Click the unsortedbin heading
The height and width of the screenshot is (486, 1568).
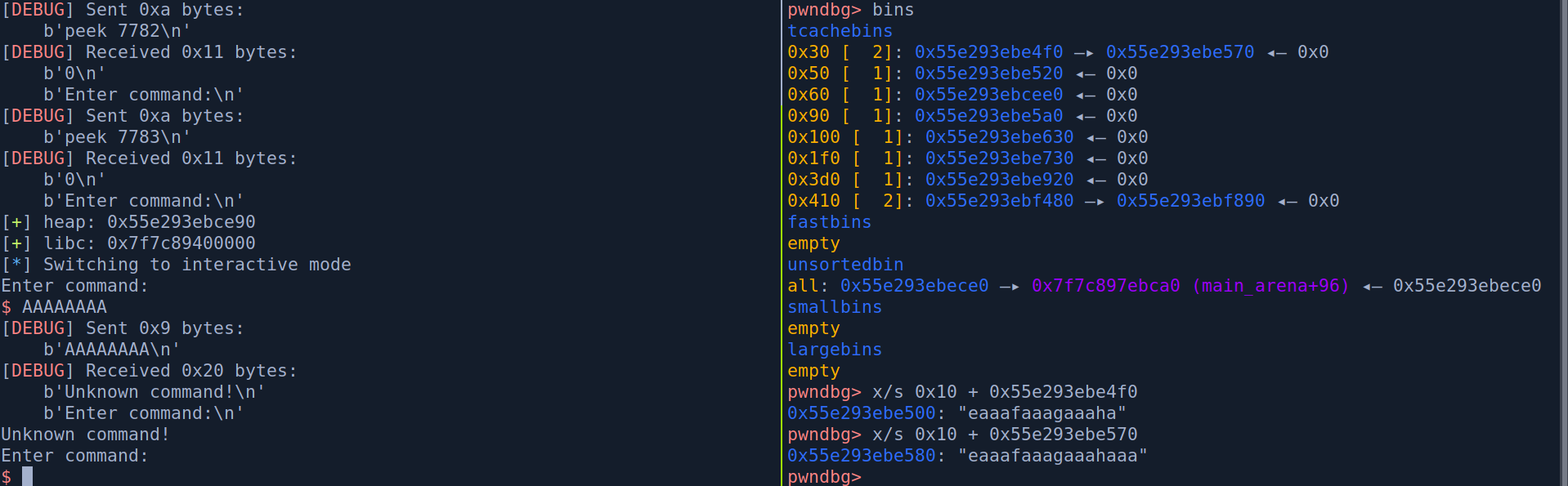click(845, 265)
